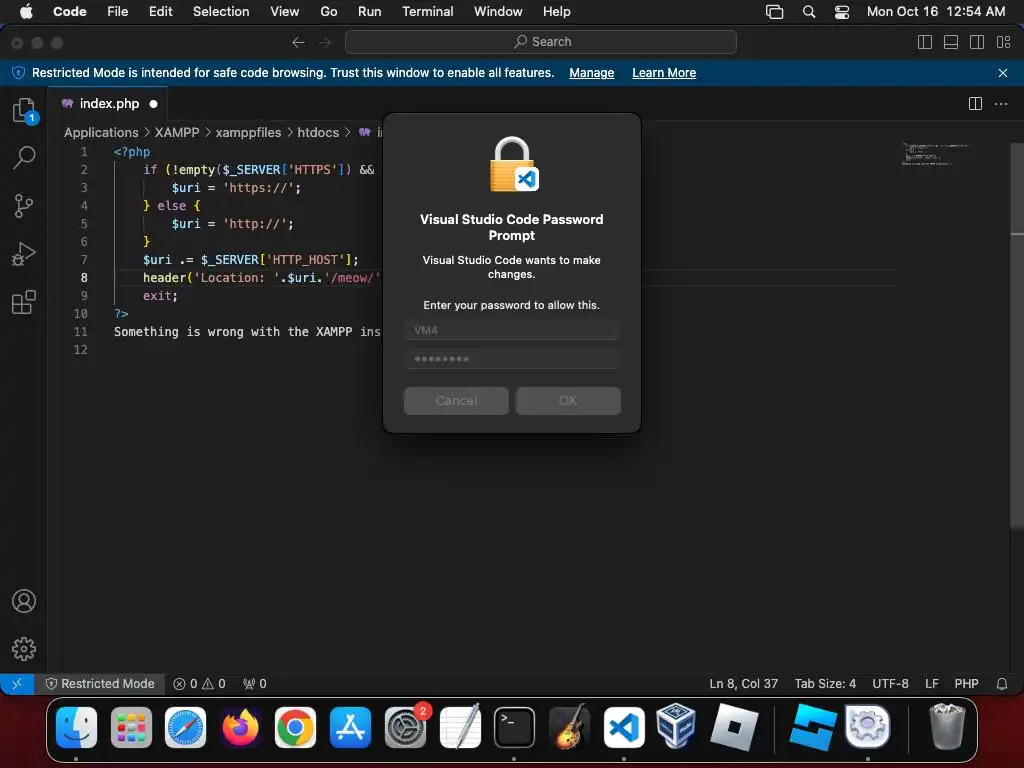Click OK in the password prompt
This screenshot has height=768, width=1024.
click(x=568, y=401)
